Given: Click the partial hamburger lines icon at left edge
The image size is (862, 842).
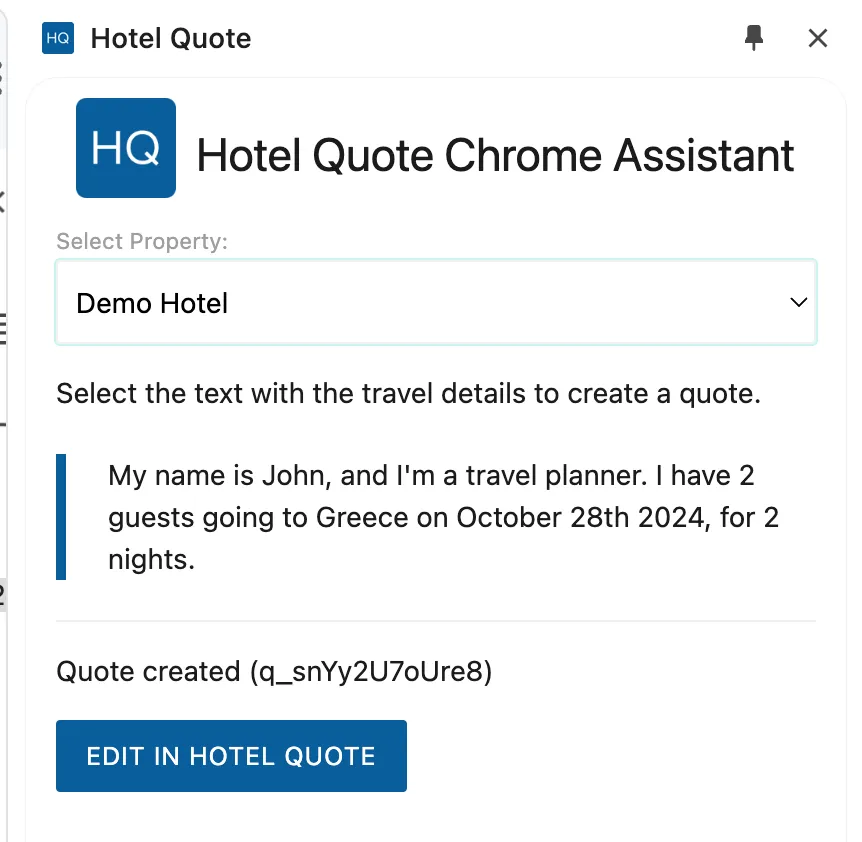Looking at the screenshot, I should 3,327.
